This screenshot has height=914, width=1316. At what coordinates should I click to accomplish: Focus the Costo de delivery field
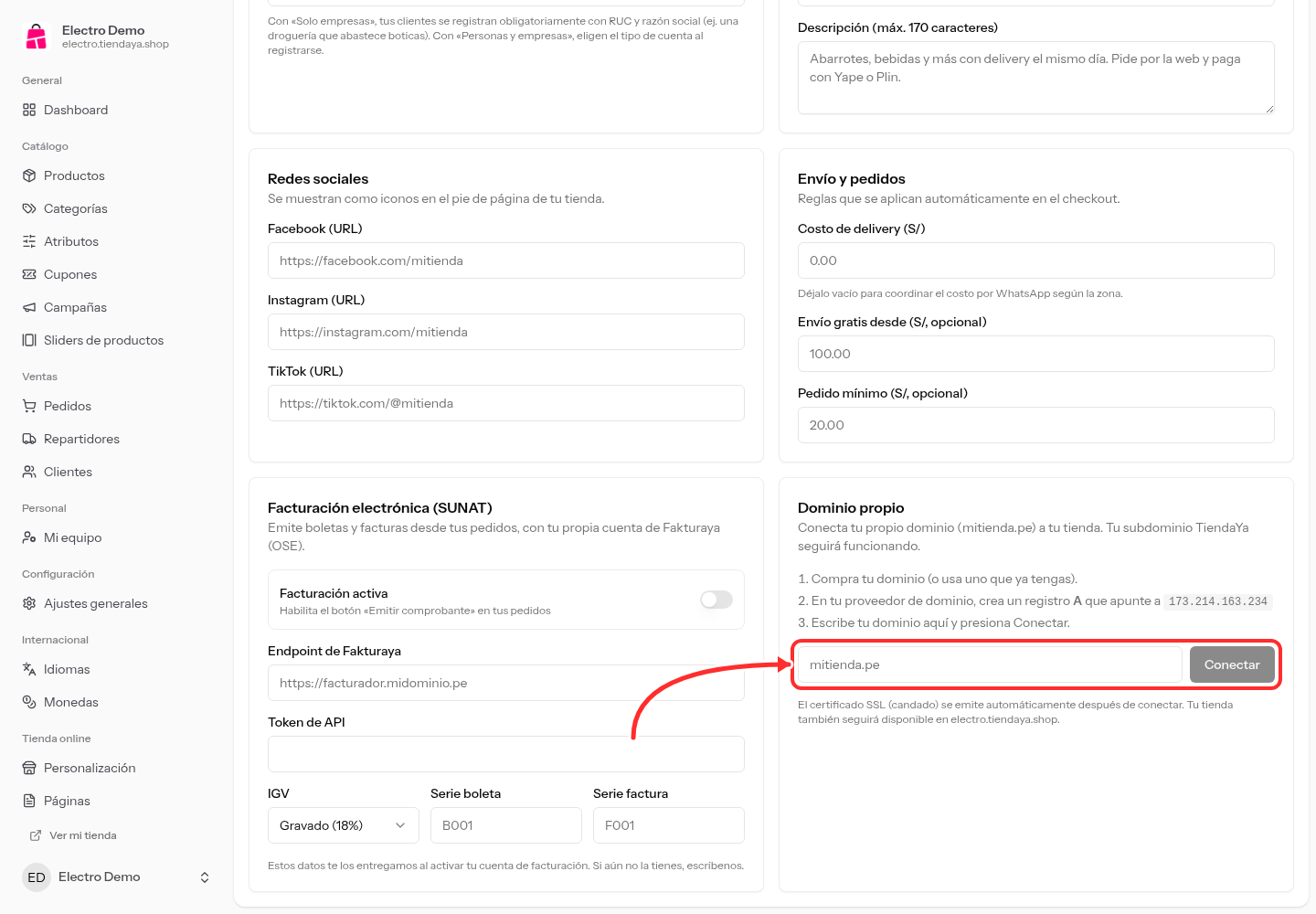pyautogui.click(x=1036, y=260)
